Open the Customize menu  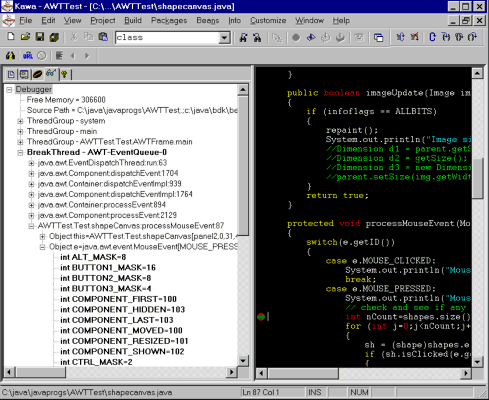pyautogui.click(x=268, y=21)
